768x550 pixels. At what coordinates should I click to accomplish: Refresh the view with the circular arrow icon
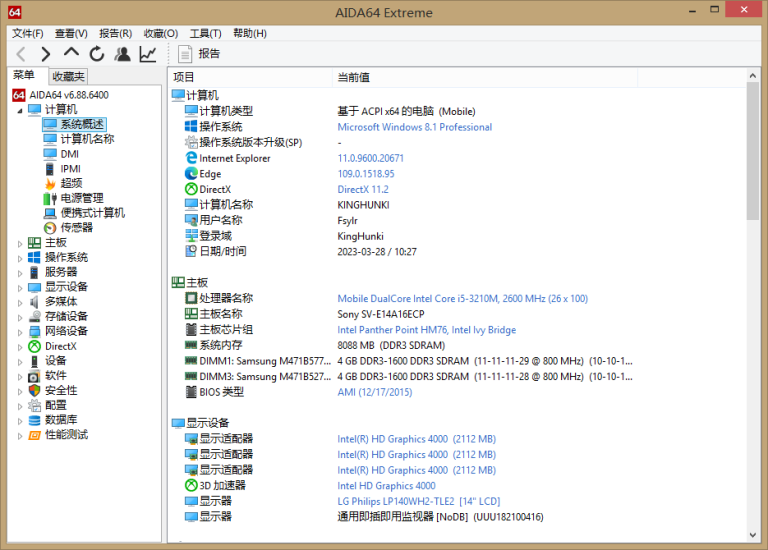tap(97, 54)
